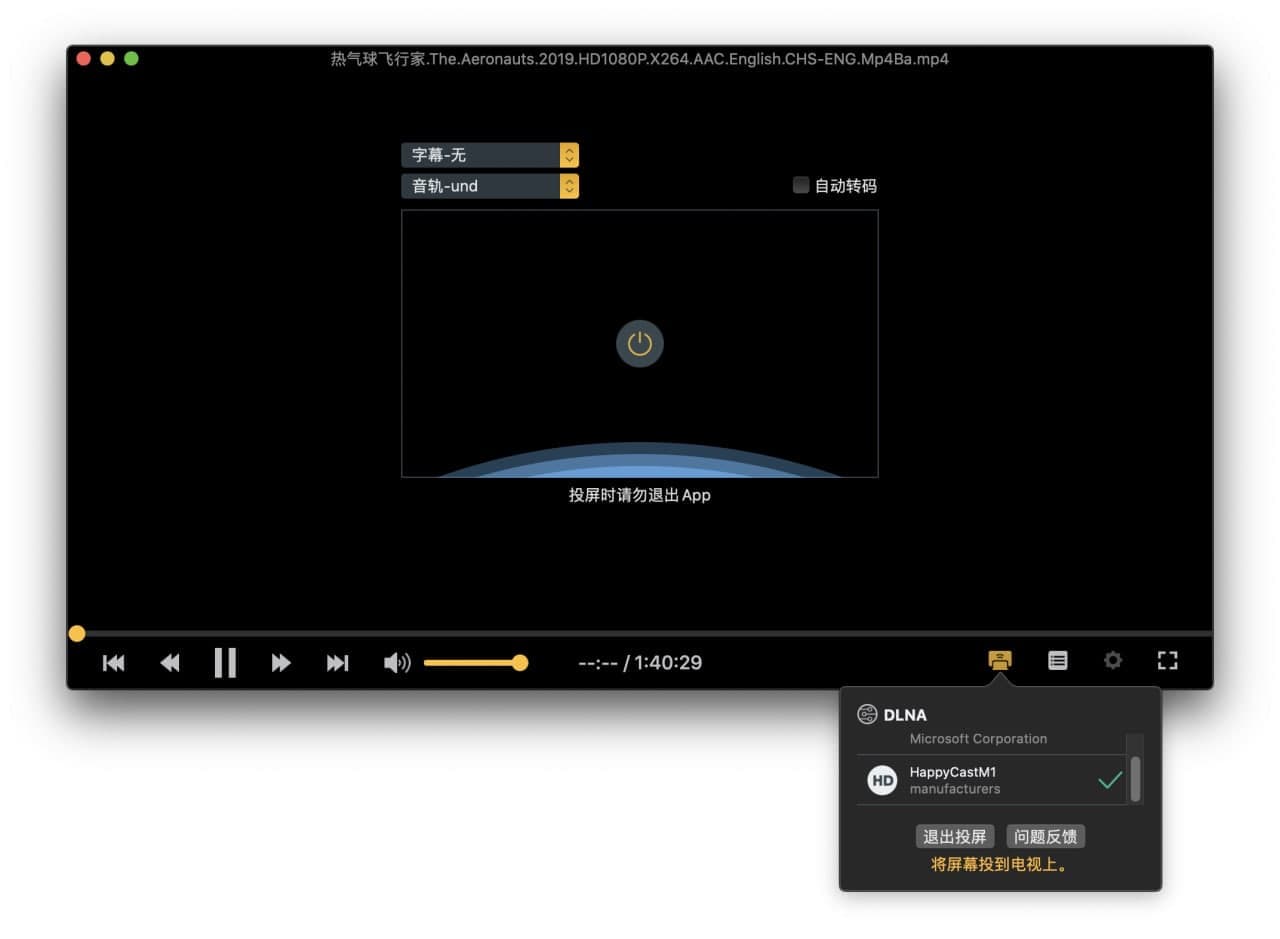
Task: Skip to next track button
Action: (338, 662)
